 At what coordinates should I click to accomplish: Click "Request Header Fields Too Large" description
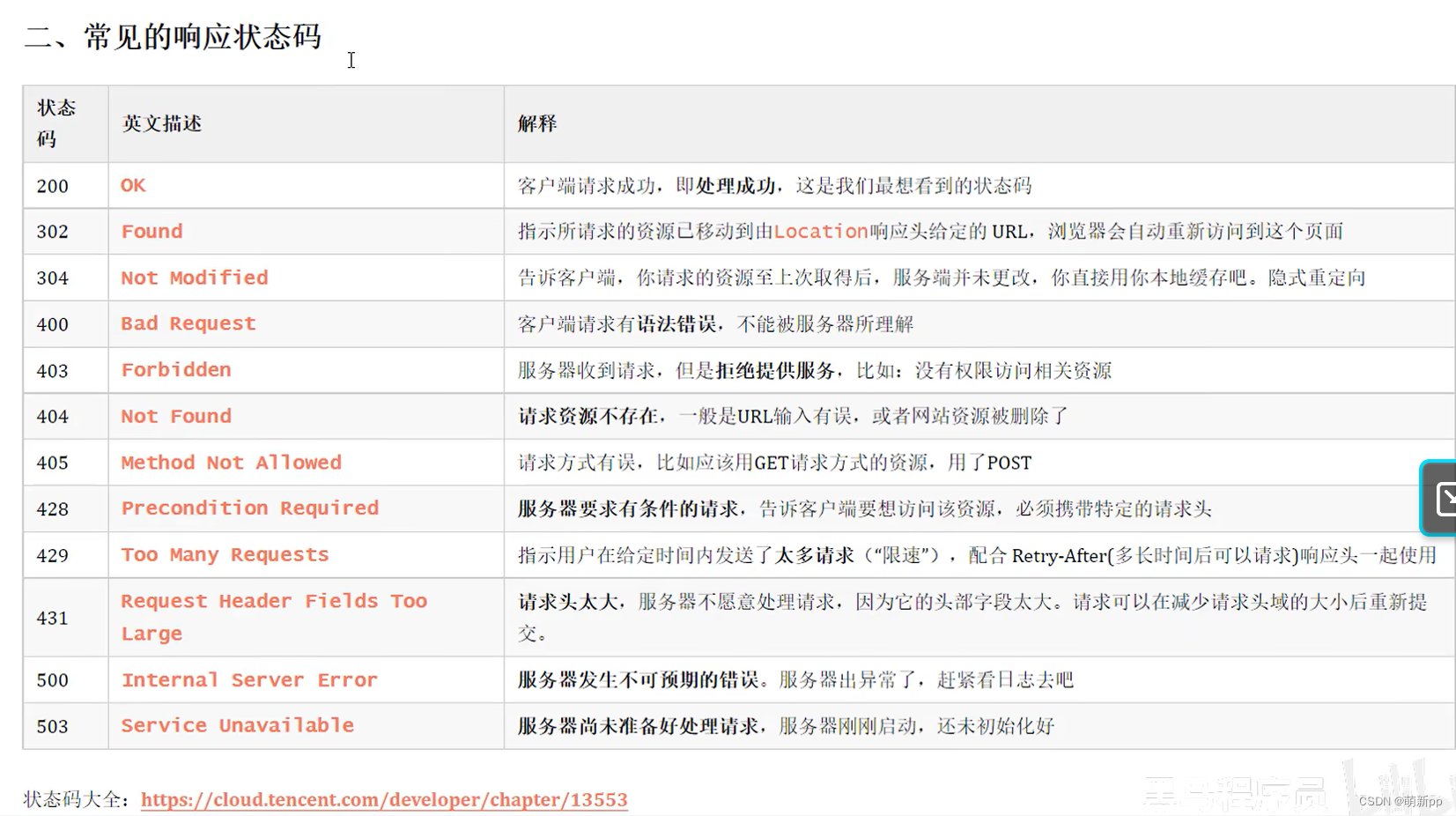(x=274, y=617)
